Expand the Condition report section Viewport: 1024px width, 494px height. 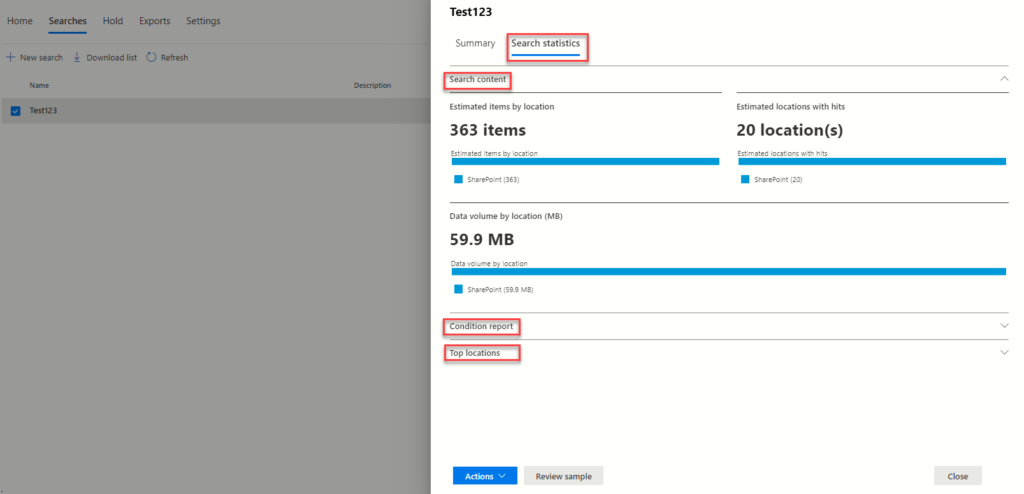point(1003,326)
